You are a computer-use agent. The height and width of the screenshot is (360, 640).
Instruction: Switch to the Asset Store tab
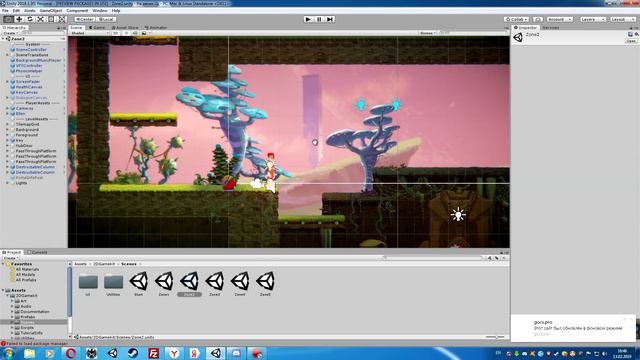pyautogui.click(x=125, y=28)
